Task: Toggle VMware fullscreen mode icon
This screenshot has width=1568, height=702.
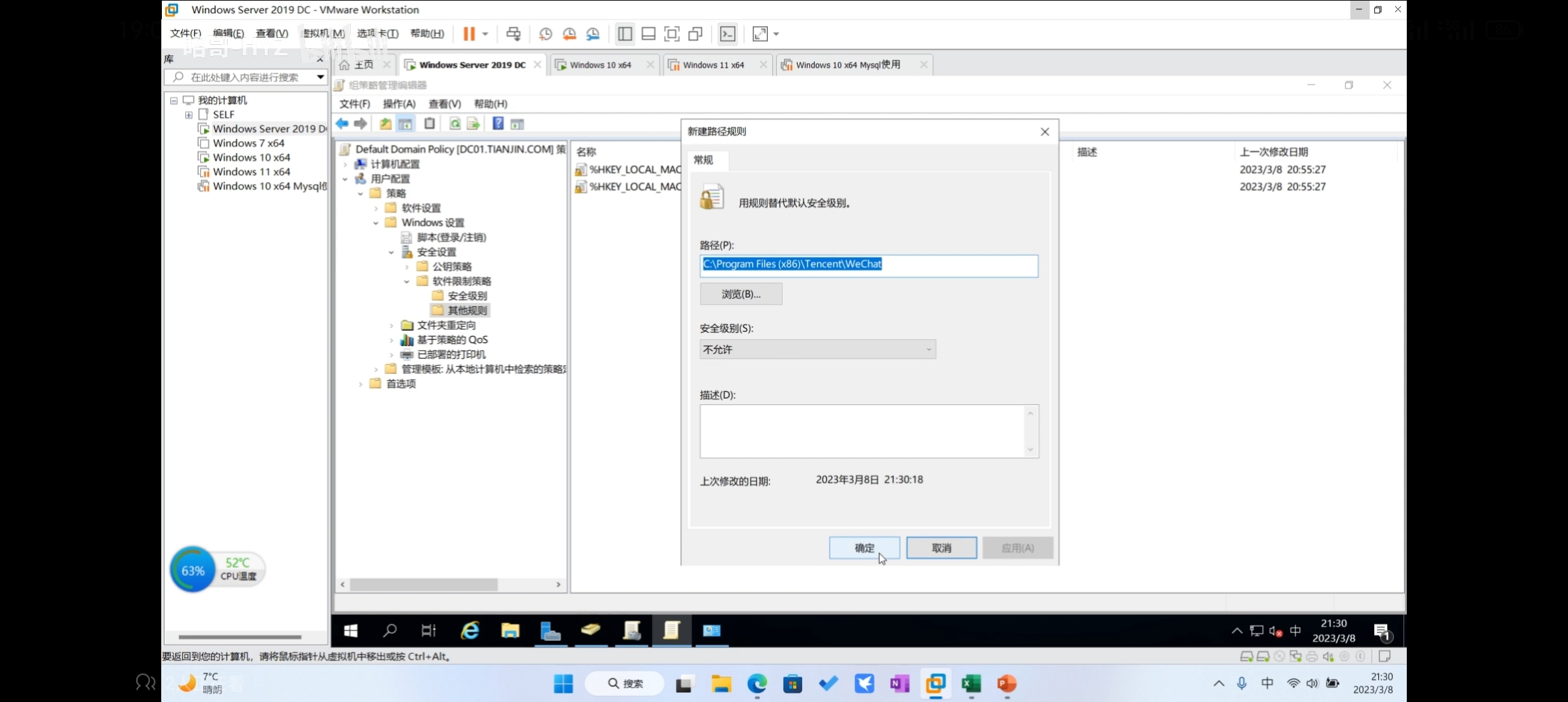Action: 672,34
